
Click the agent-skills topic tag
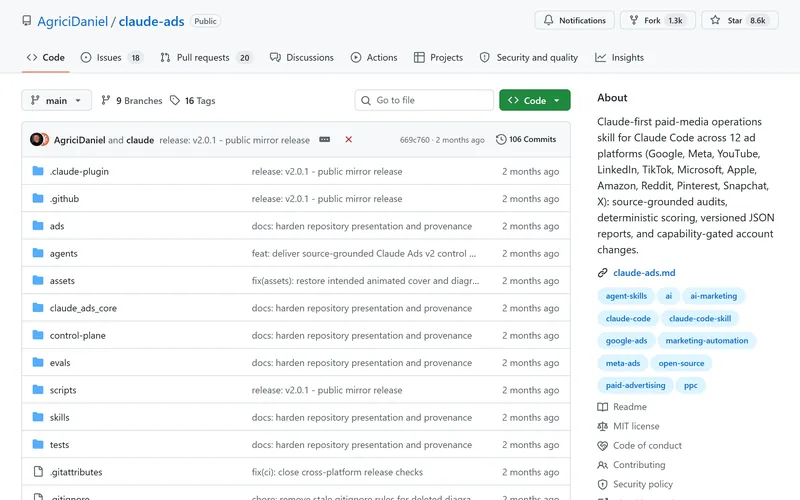tap(626, 296)
